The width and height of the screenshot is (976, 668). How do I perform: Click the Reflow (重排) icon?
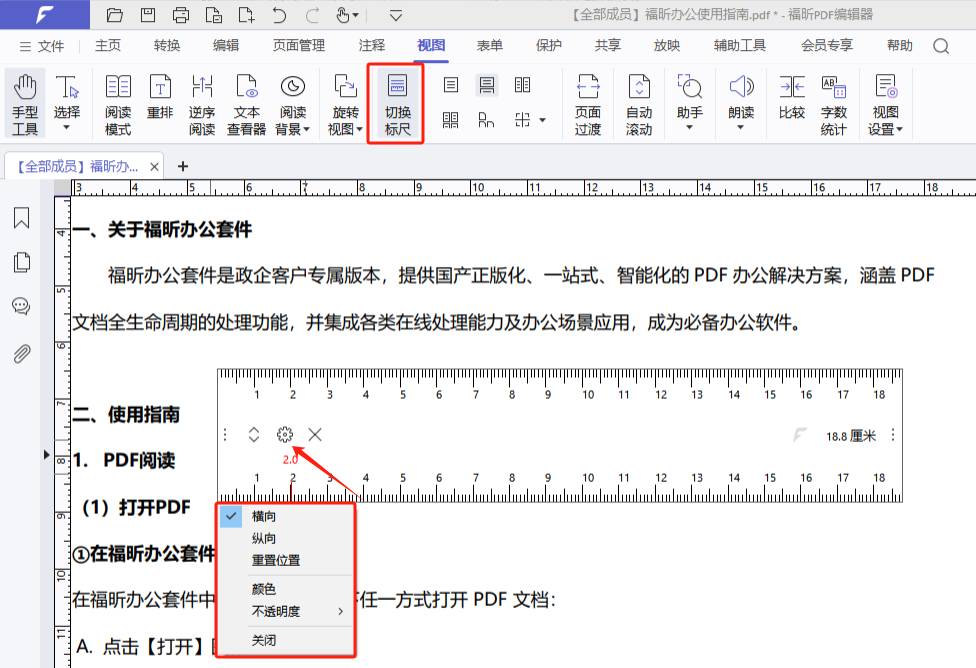coord(159,104)
